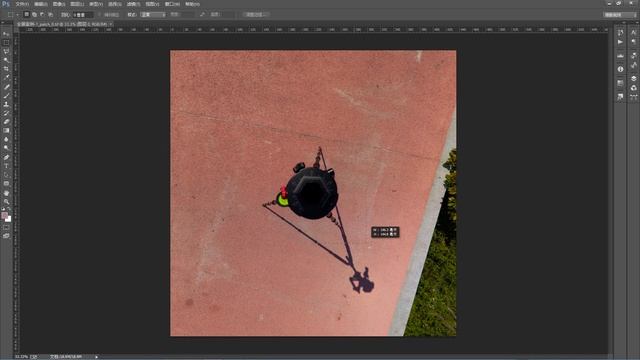Image resolution: width=640 pixels, height=360 pixels.
Task: Open the Layers panel icon
Action: tap(633, 78)
